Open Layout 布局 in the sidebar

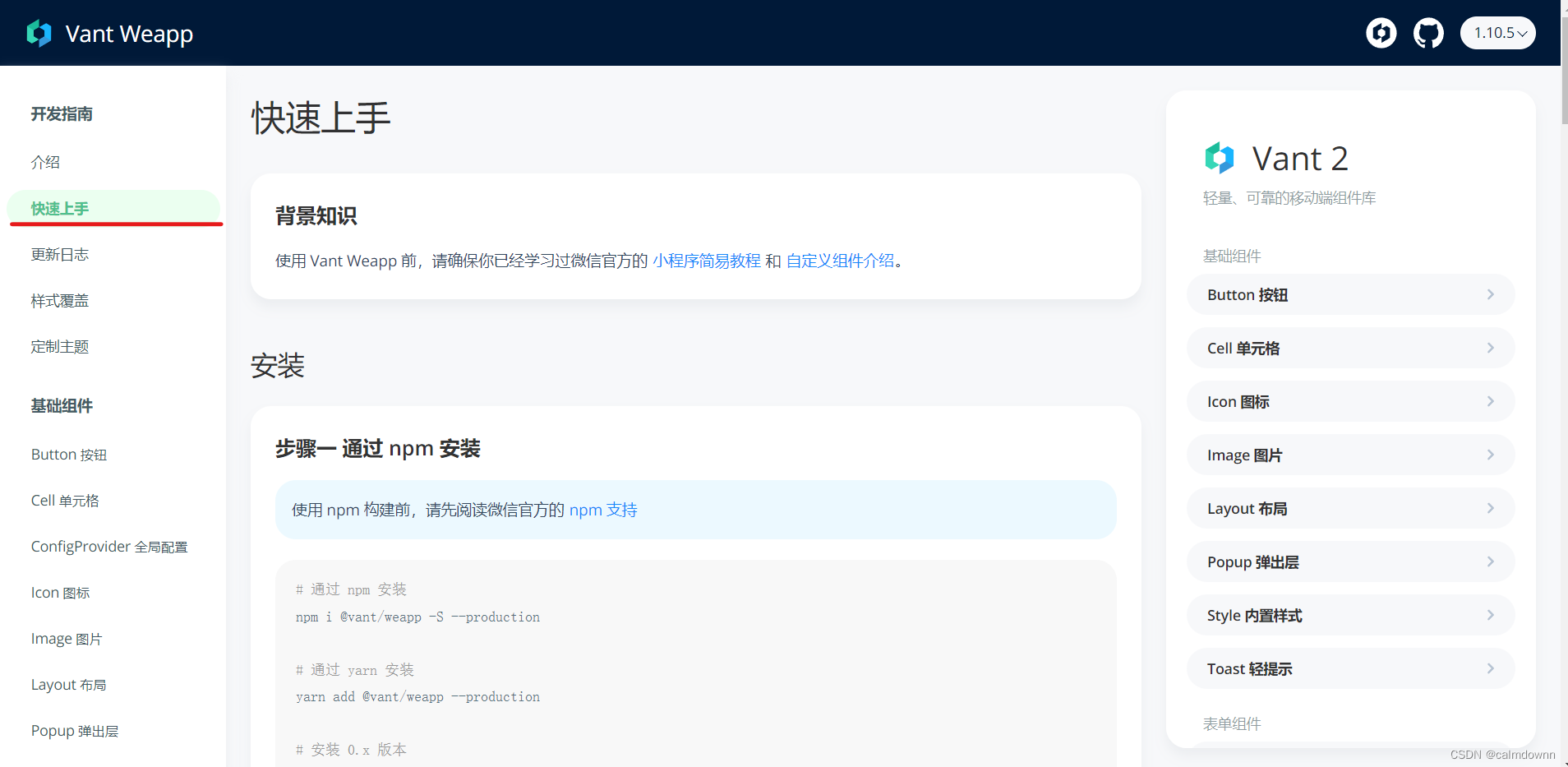click(69, 685)
